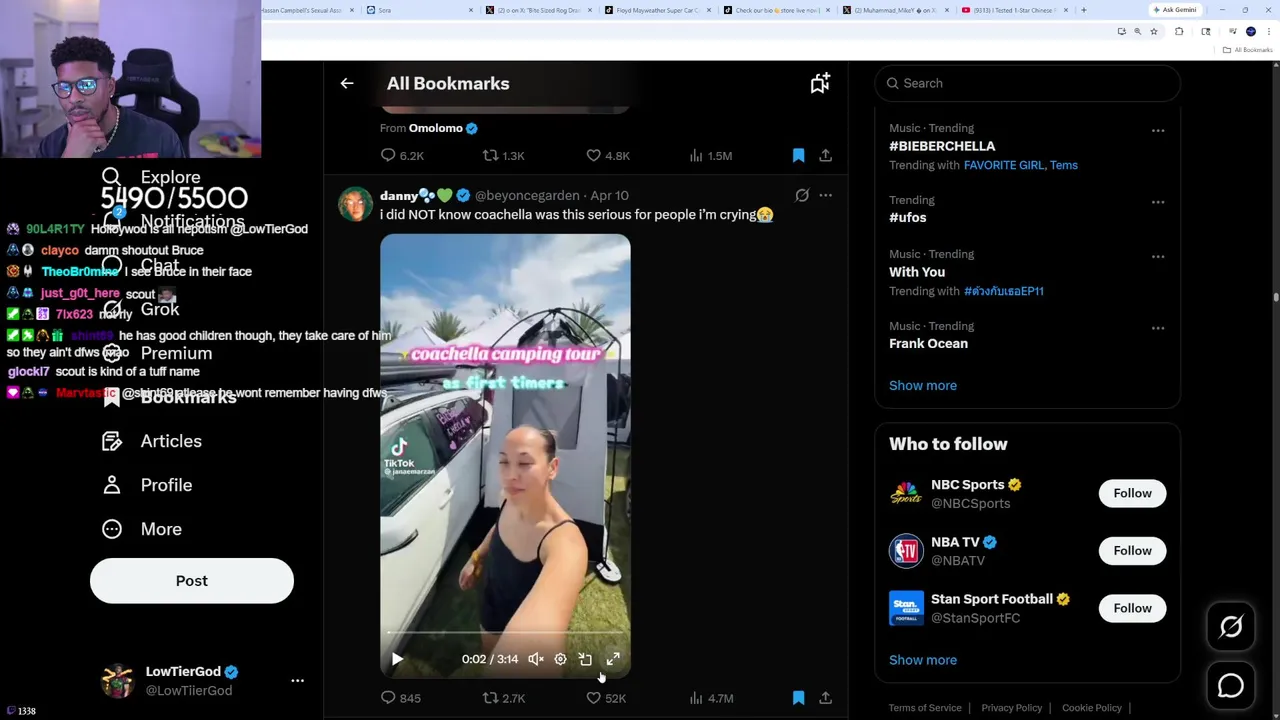Open Grok icon on danny's post
1280x720 pixels.
802,196
